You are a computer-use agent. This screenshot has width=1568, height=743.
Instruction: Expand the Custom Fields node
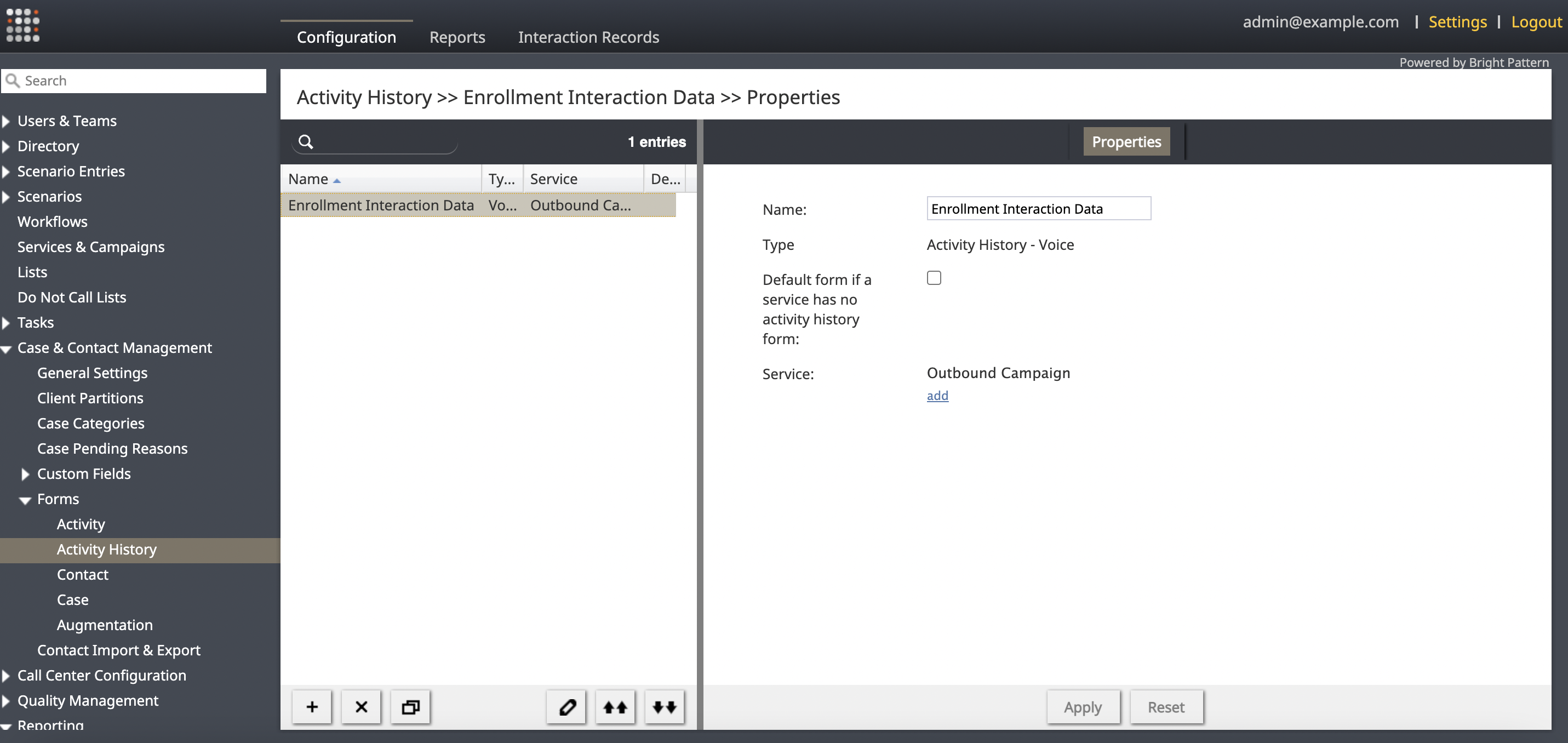pos(26,474)
